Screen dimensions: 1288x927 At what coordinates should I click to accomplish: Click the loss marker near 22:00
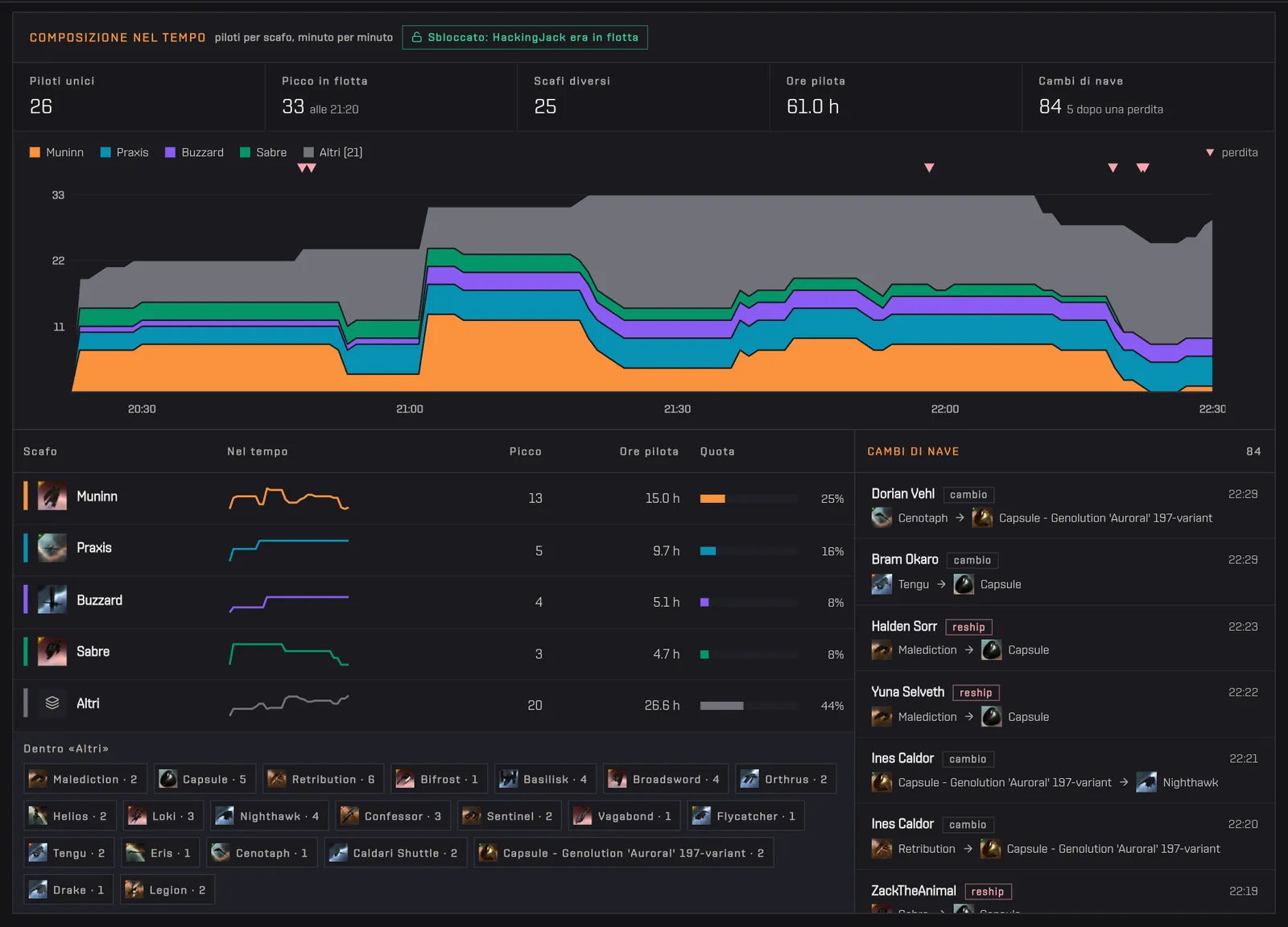[929, 167]
